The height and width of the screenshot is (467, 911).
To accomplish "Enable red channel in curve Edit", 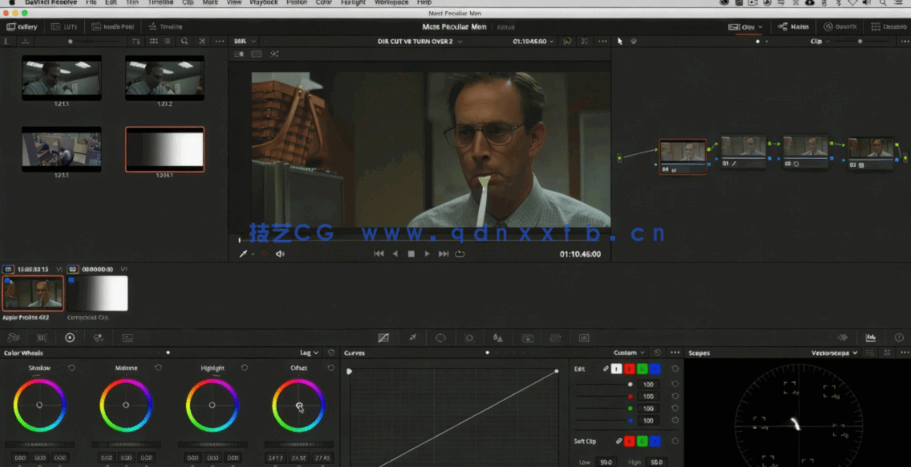I will click(629, 369).
